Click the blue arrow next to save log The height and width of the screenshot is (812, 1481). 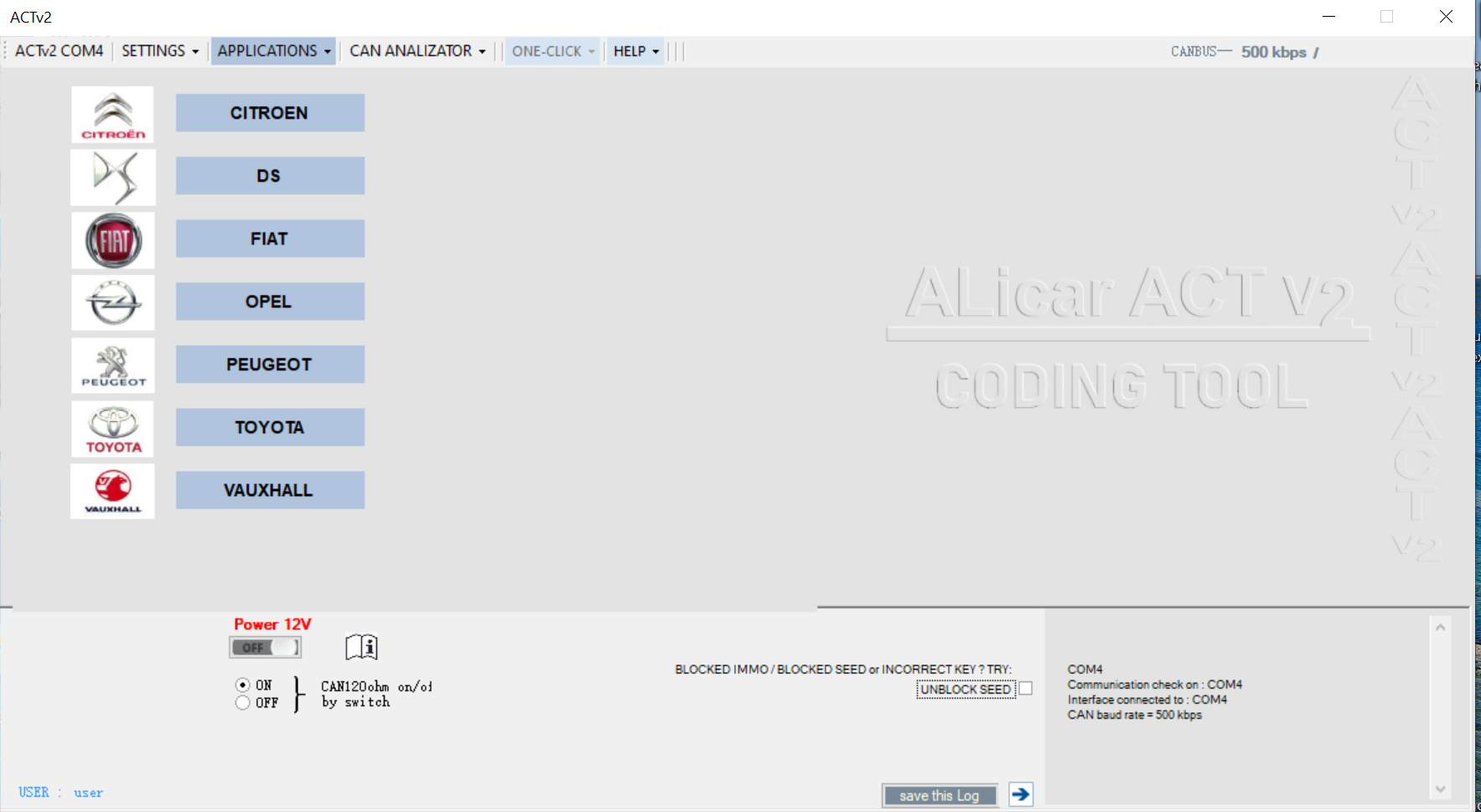coord(1021,794)
